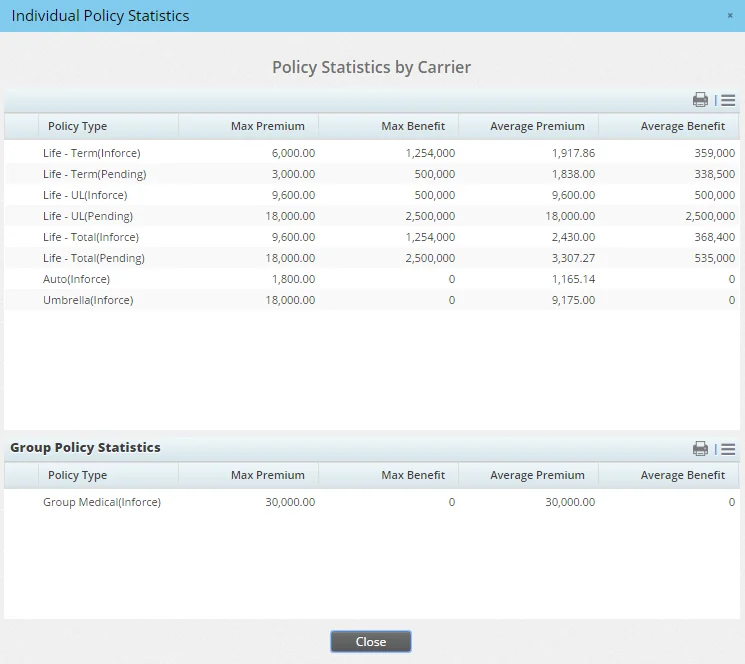Click the Close button
The width and height of the screenshot is (745, 664).
coord(371,642)
